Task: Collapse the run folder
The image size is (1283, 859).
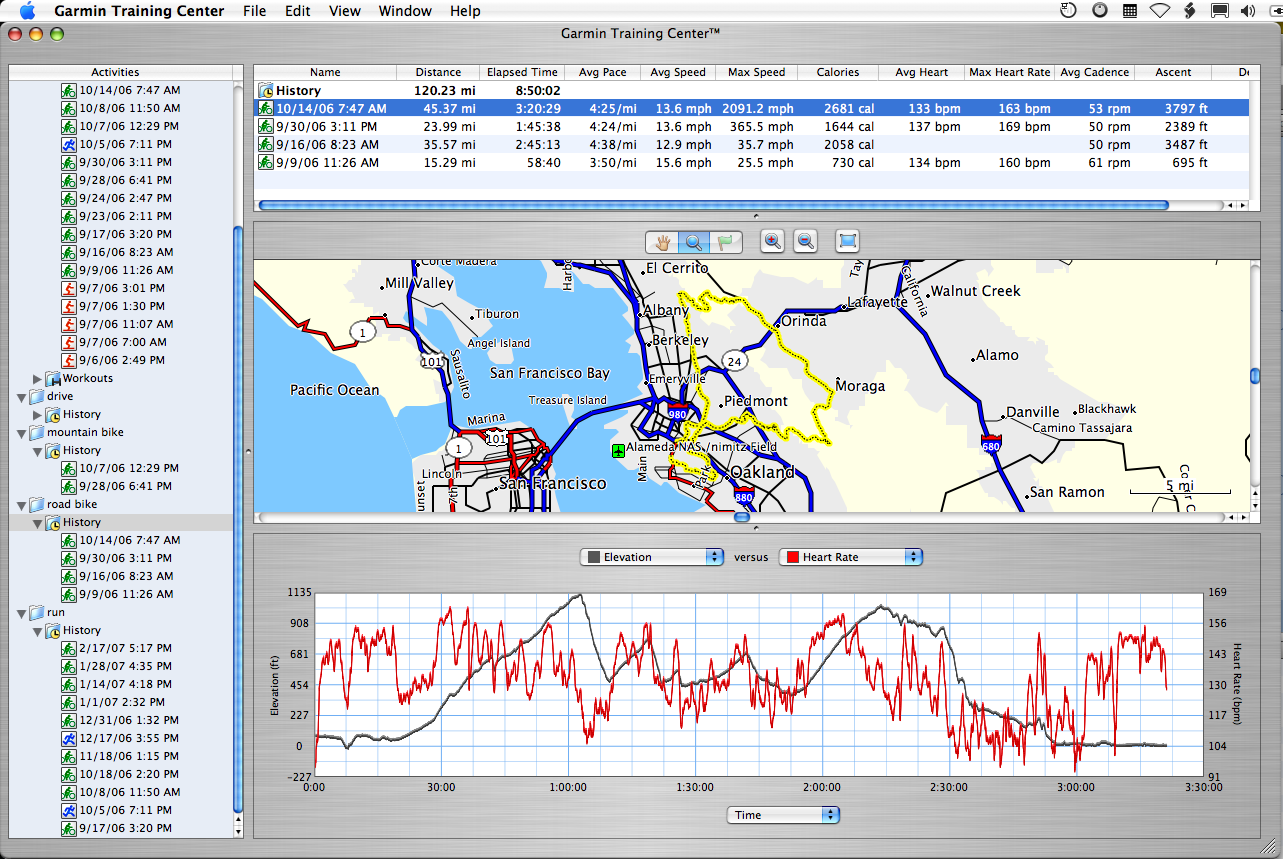Action: coord(22,613)
